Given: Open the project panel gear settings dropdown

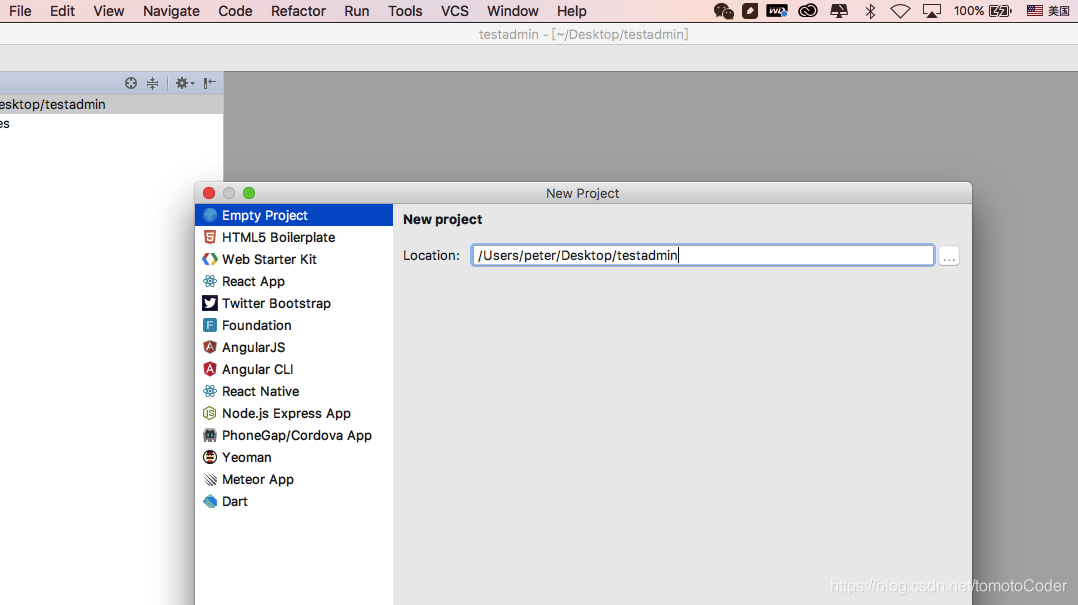Looking at the screenshot, I should coord(184,83).
